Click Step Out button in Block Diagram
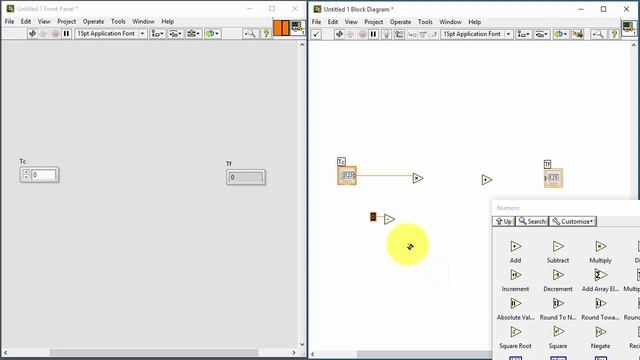The image size is (640, 360). [433, 35]
